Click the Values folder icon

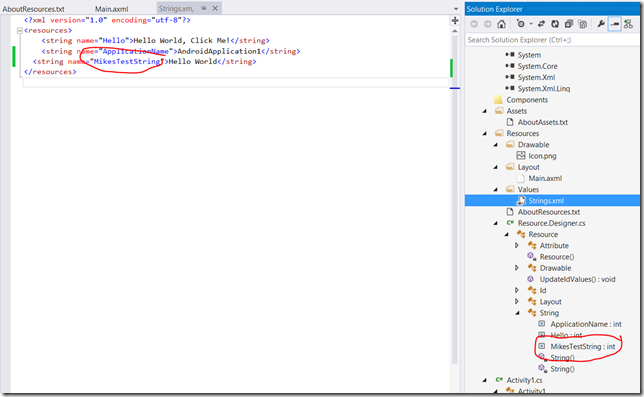pyautogui.click(x=510, y=189)
